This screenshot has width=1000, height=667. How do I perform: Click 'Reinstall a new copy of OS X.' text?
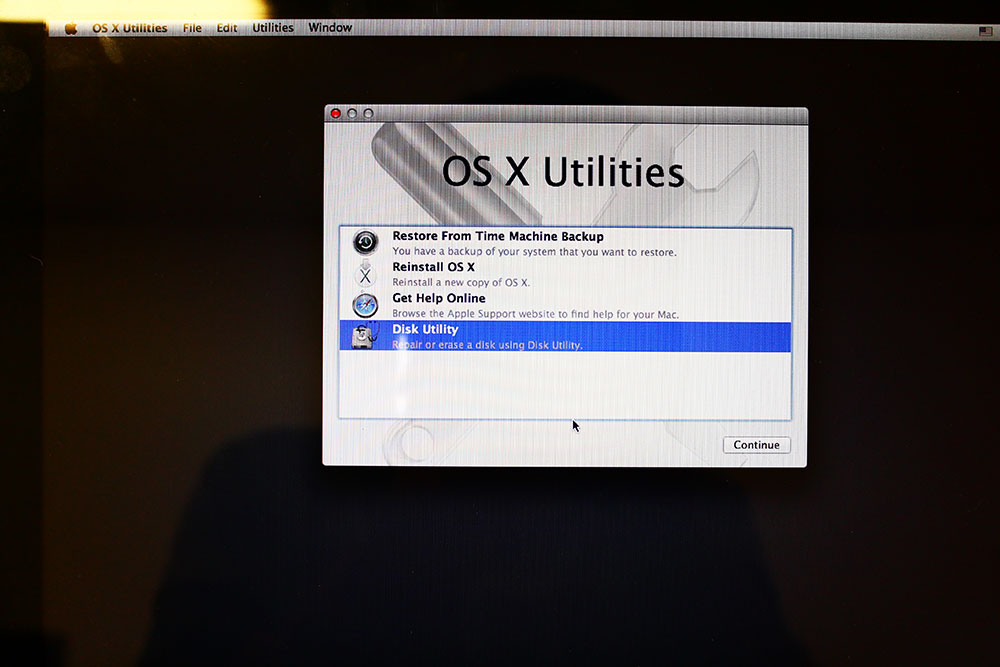pos(460,282)
